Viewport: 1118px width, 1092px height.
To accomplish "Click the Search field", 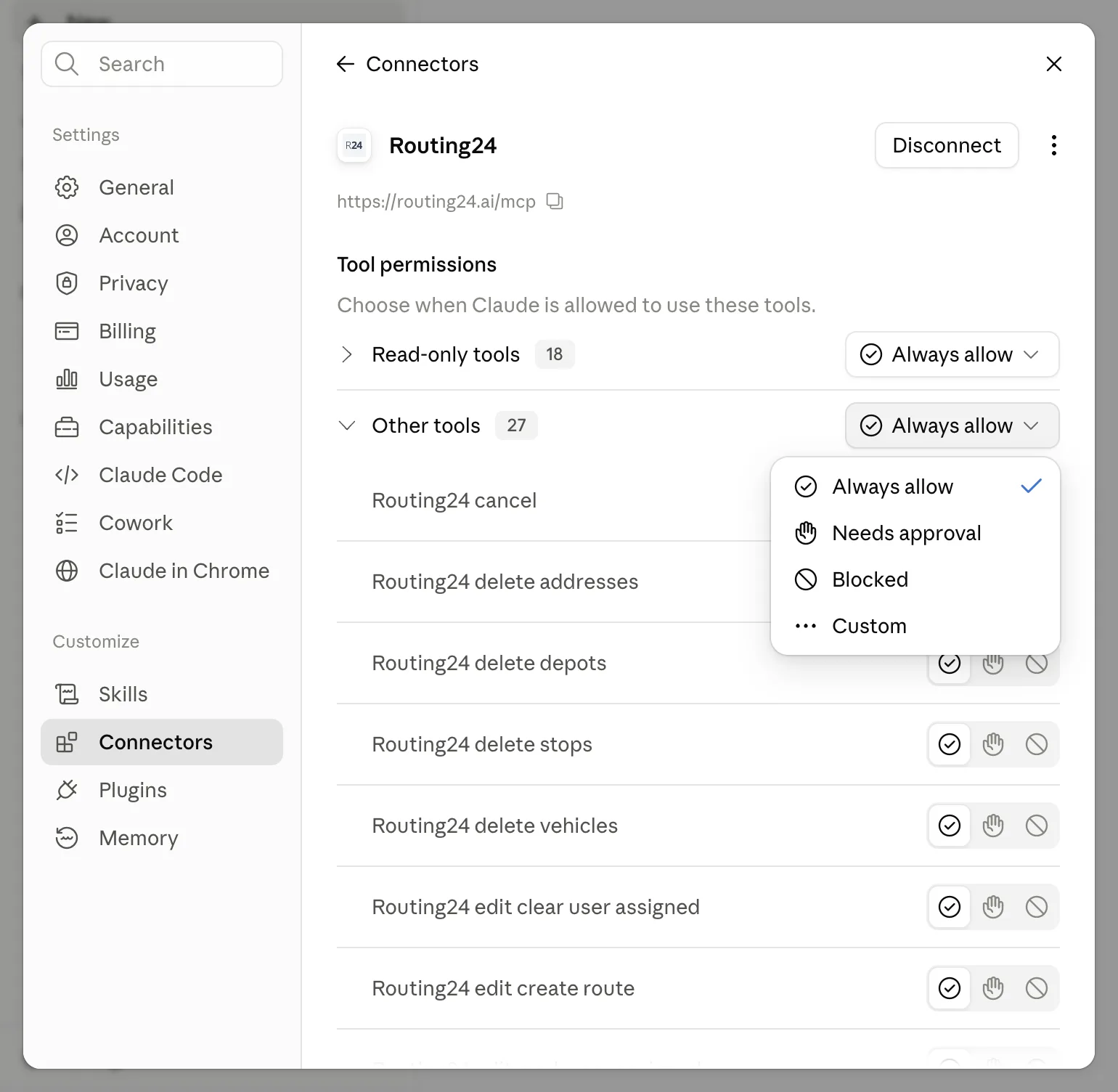I will 162,64.
